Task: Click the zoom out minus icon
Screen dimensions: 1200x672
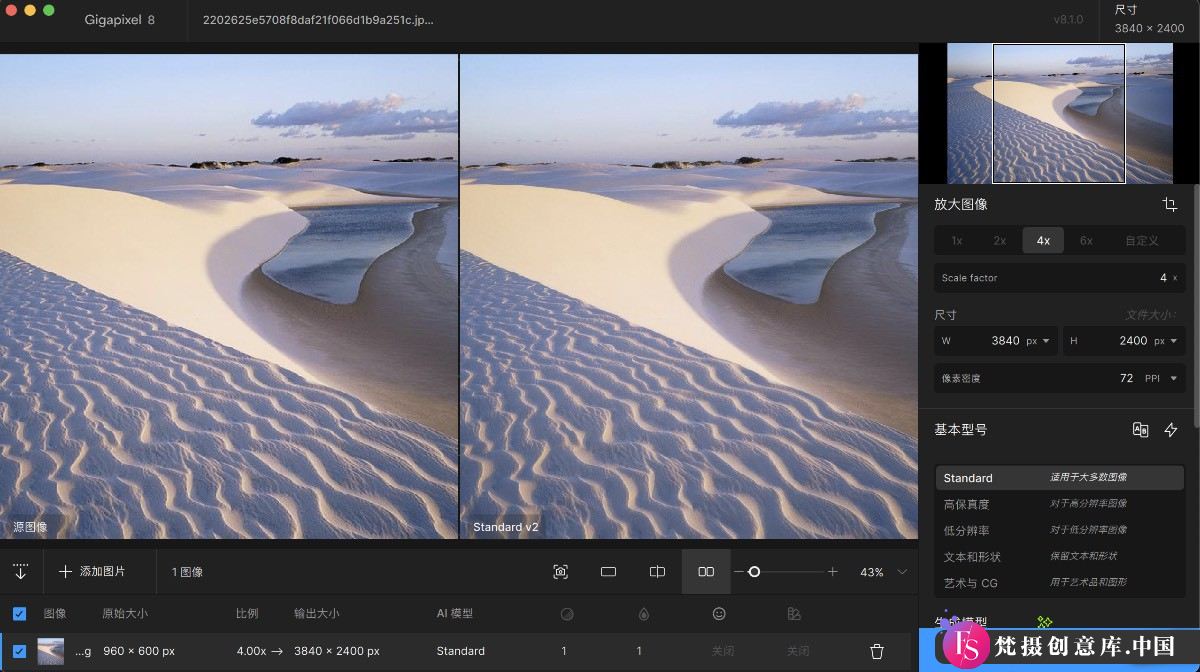Action: click(739, 572)
